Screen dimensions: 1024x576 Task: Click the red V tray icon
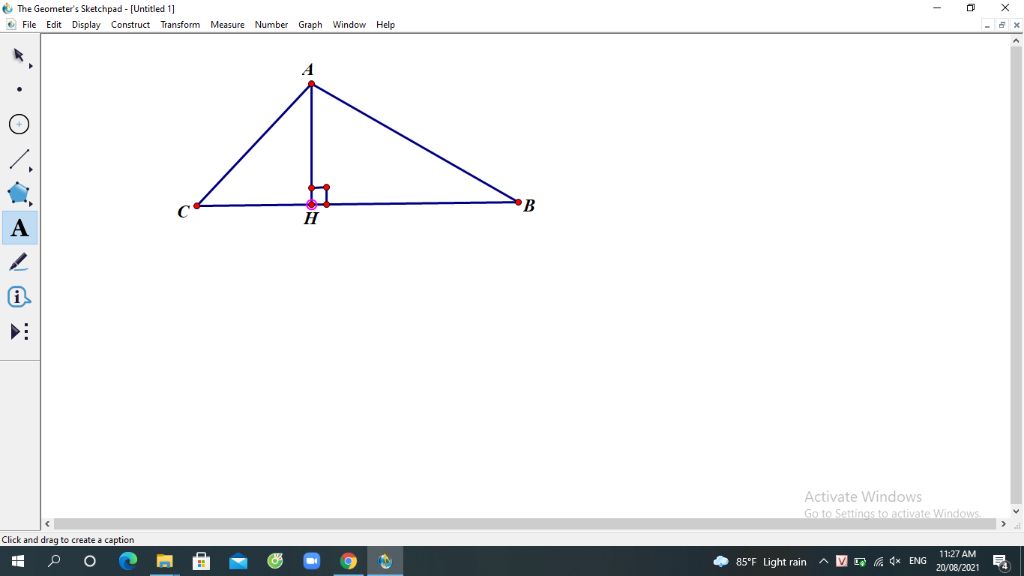coord(842,562)
